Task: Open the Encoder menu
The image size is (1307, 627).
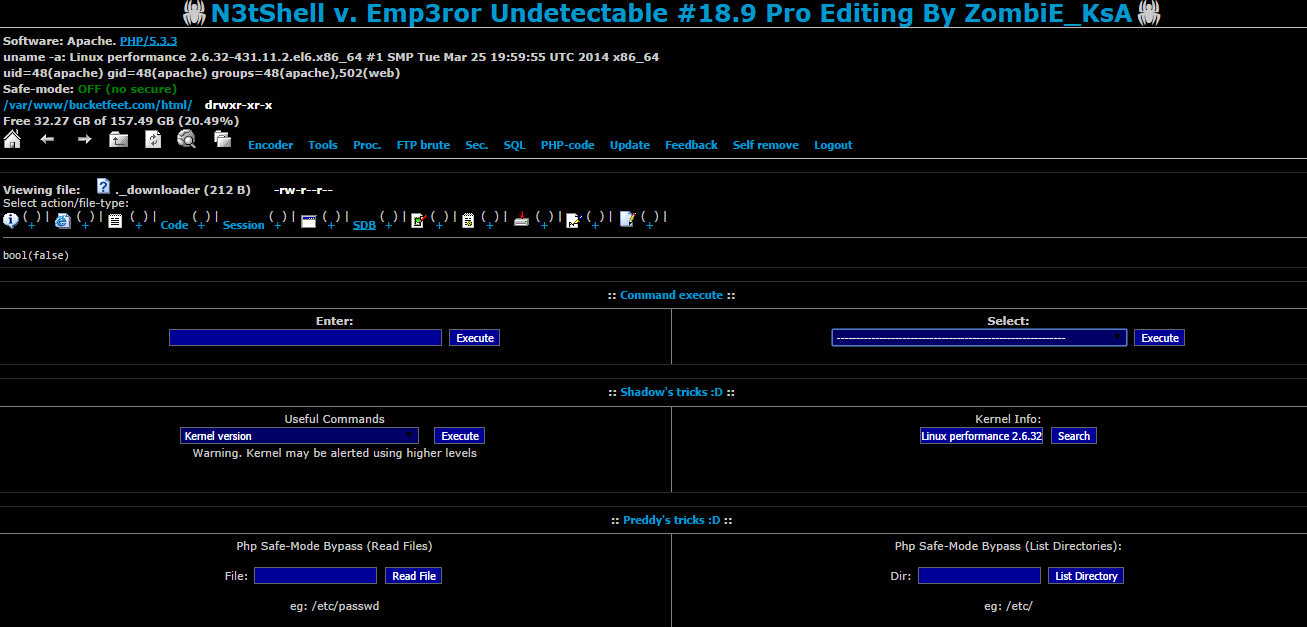Action: (x=271, y=145)
